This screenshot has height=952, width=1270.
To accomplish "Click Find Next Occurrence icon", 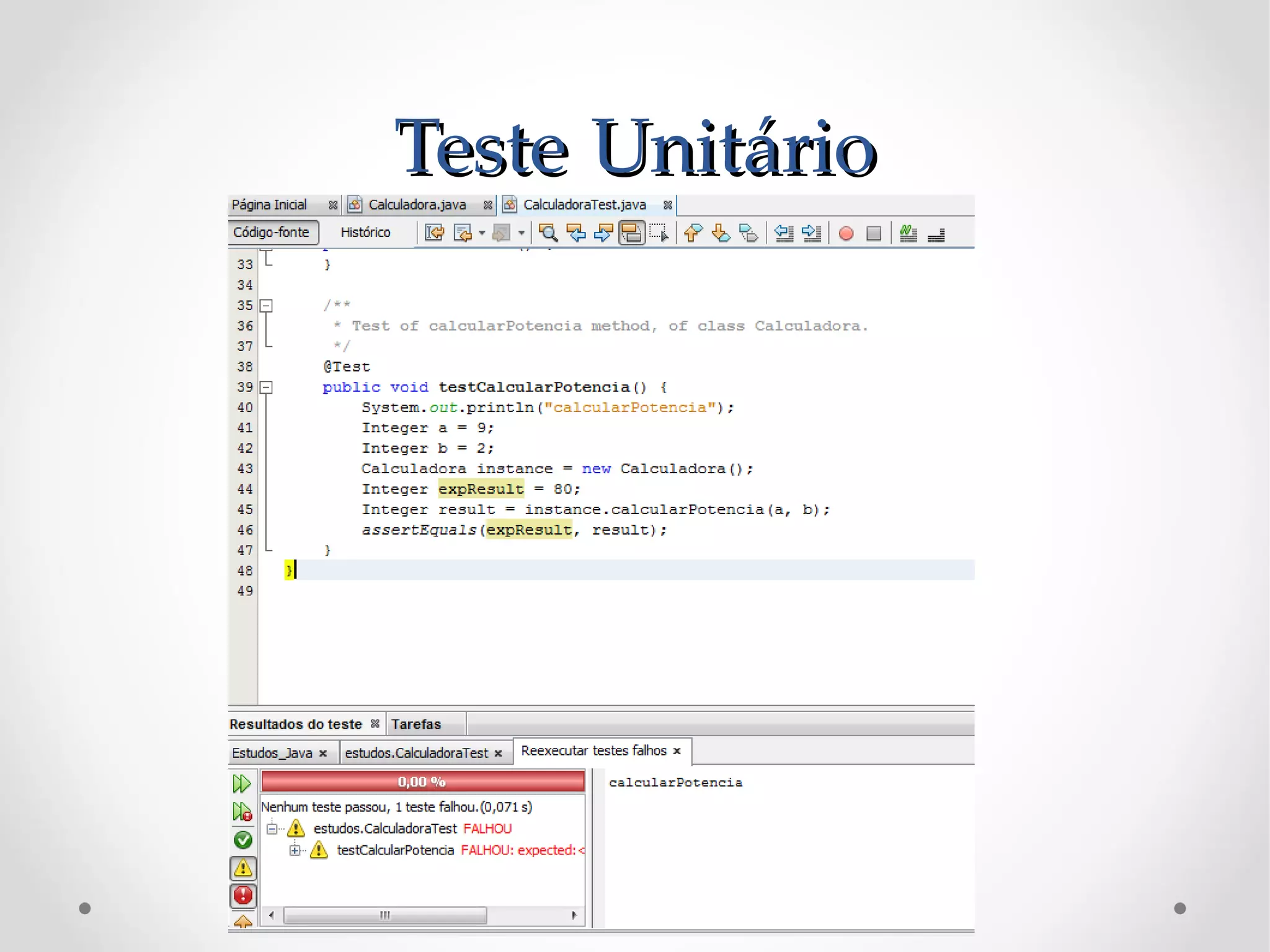I will click(x=603, y=233).
